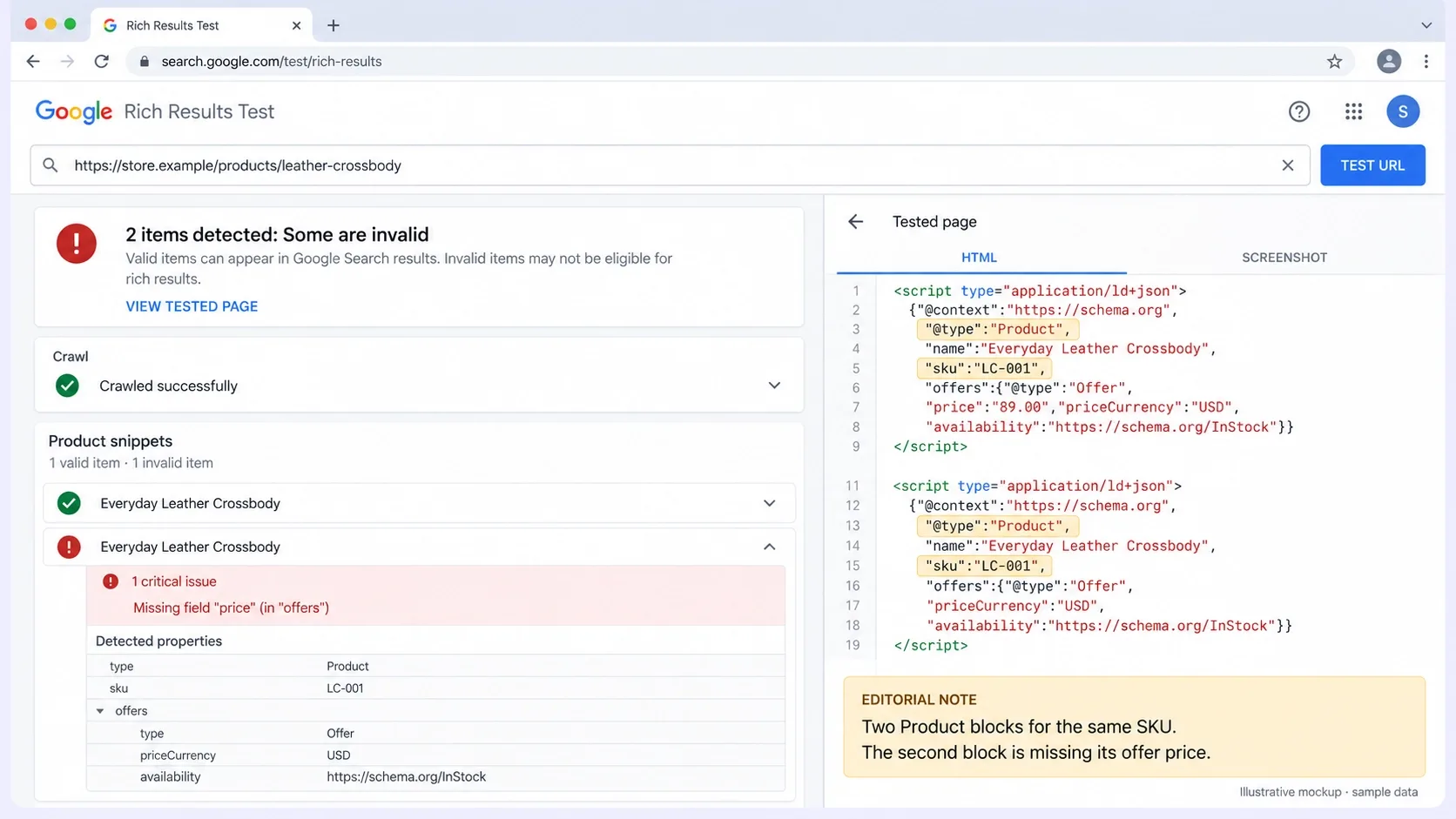Open a new browser tab
The image size is (1456, 819).
[334, 25]
